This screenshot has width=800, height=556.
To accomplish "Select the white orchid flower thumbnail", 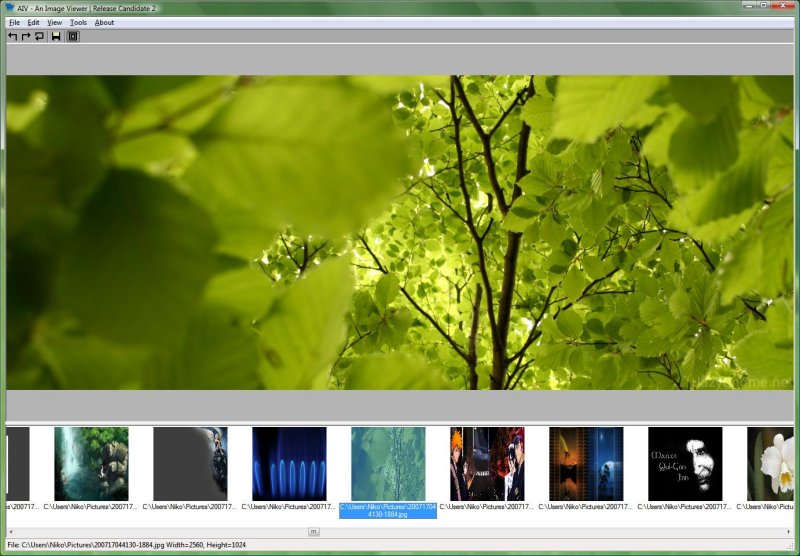I will tap(771, 464).
